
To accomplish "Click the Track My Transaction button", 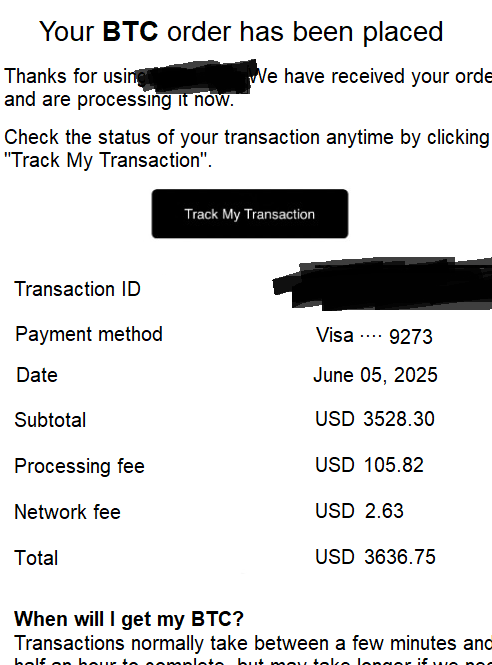I will tap(250, 214).
